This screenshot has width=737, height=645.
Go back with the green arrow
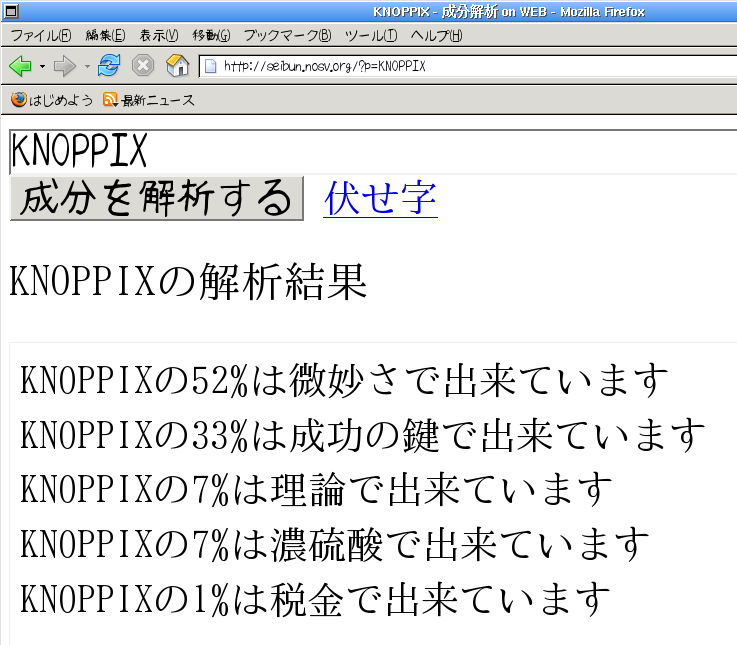[20, 66]
